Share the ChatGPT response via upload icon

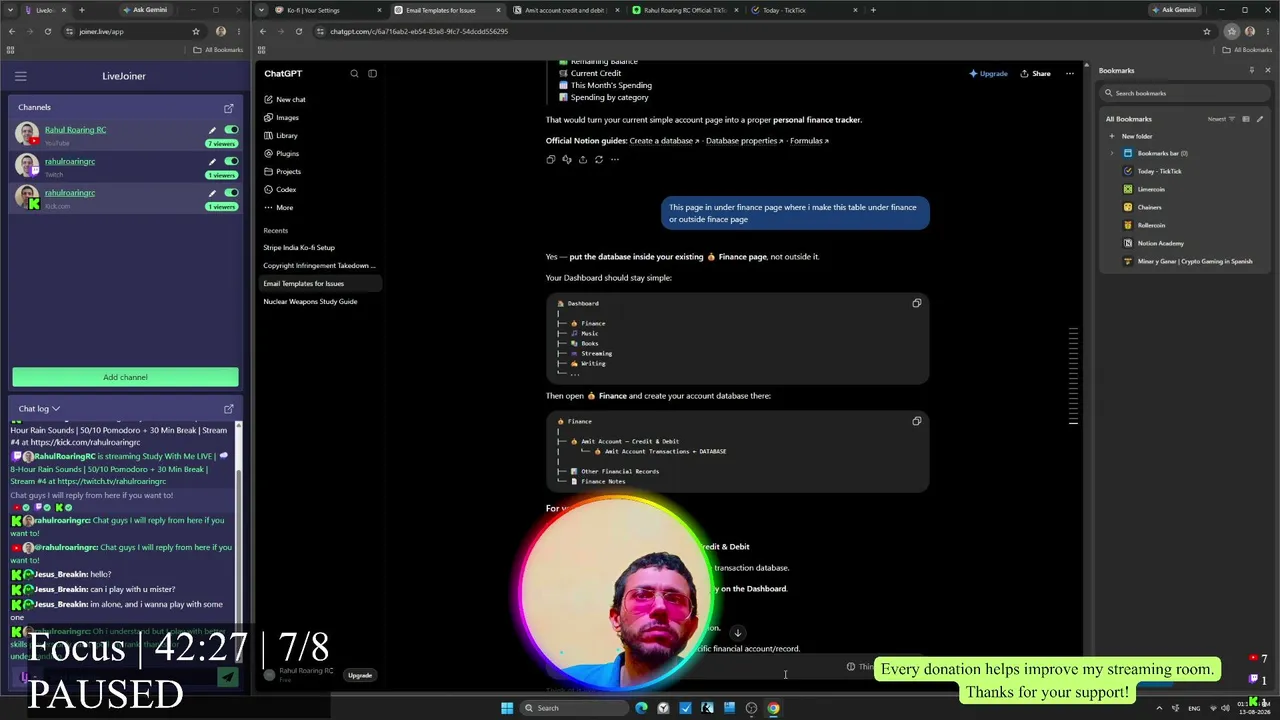click(x=583, y=160)
